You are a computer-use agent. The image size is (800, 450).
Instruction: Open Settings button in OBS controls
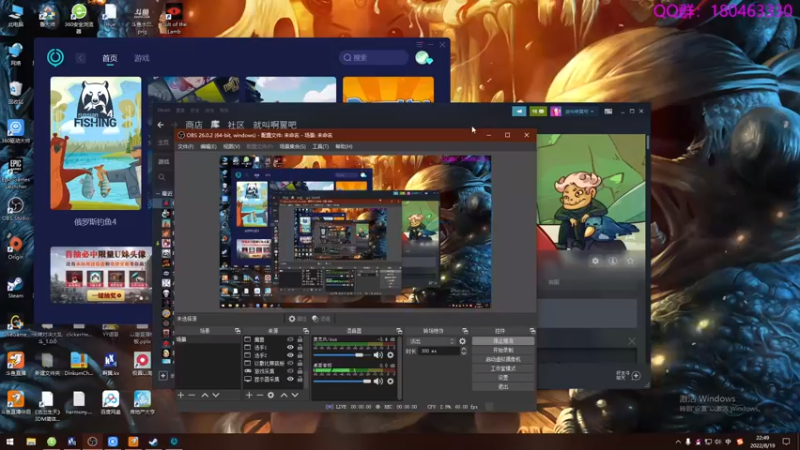pos(503,378)
